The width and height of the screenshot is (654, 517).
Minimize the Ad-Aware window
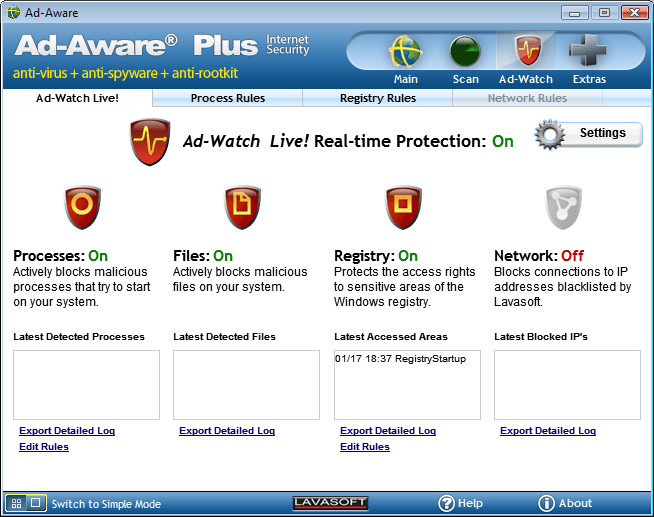575,13
